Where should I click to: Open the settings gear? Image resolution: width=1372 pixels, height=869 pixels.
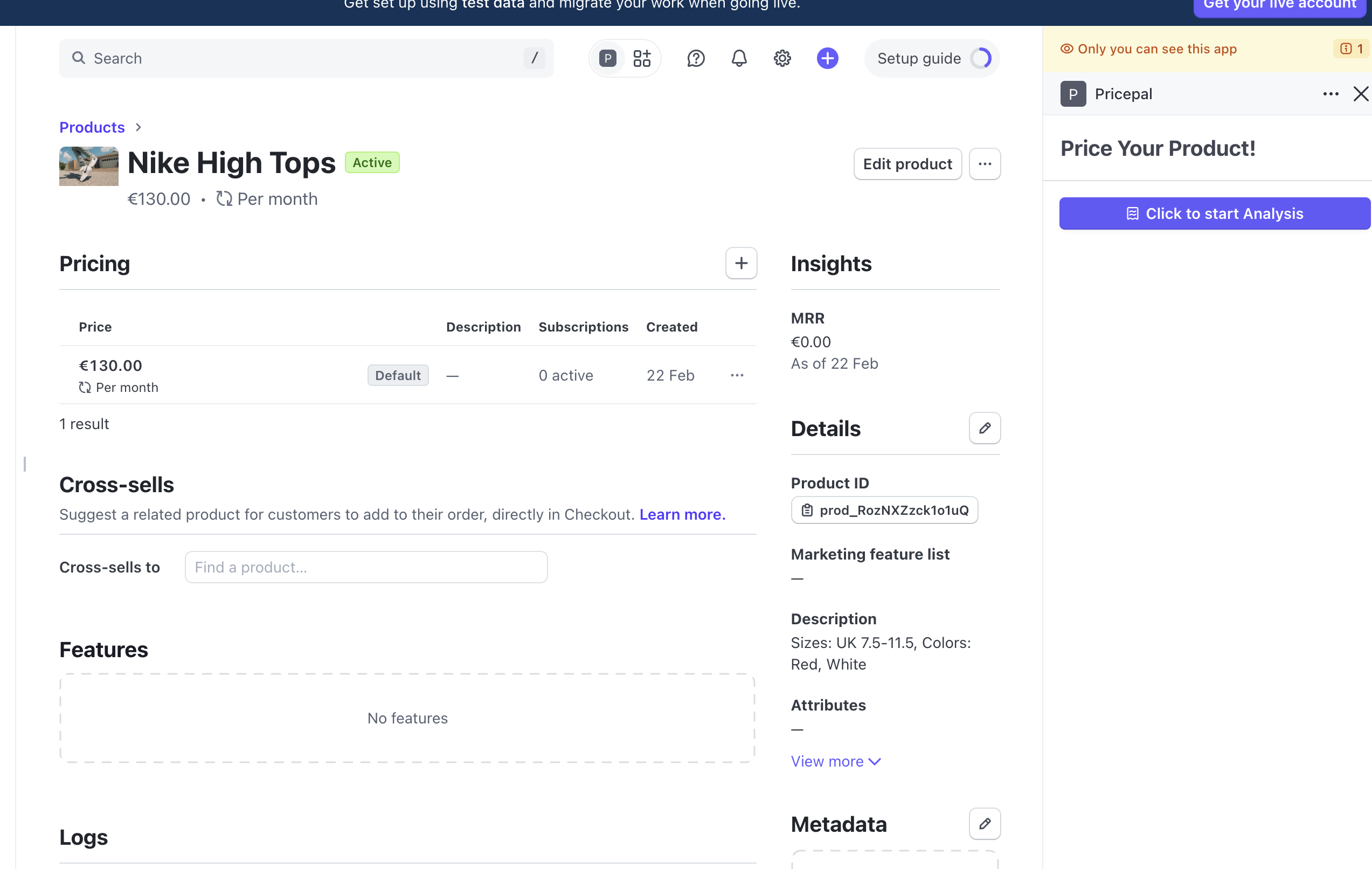click(782, 58)
